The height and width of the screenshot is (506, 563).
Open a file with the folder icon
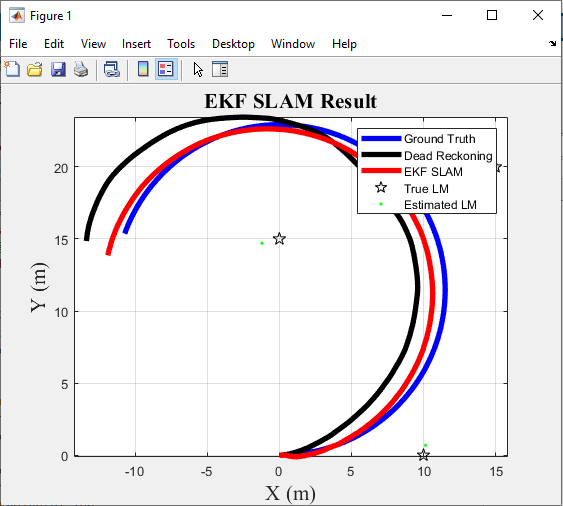pos(35,69)
